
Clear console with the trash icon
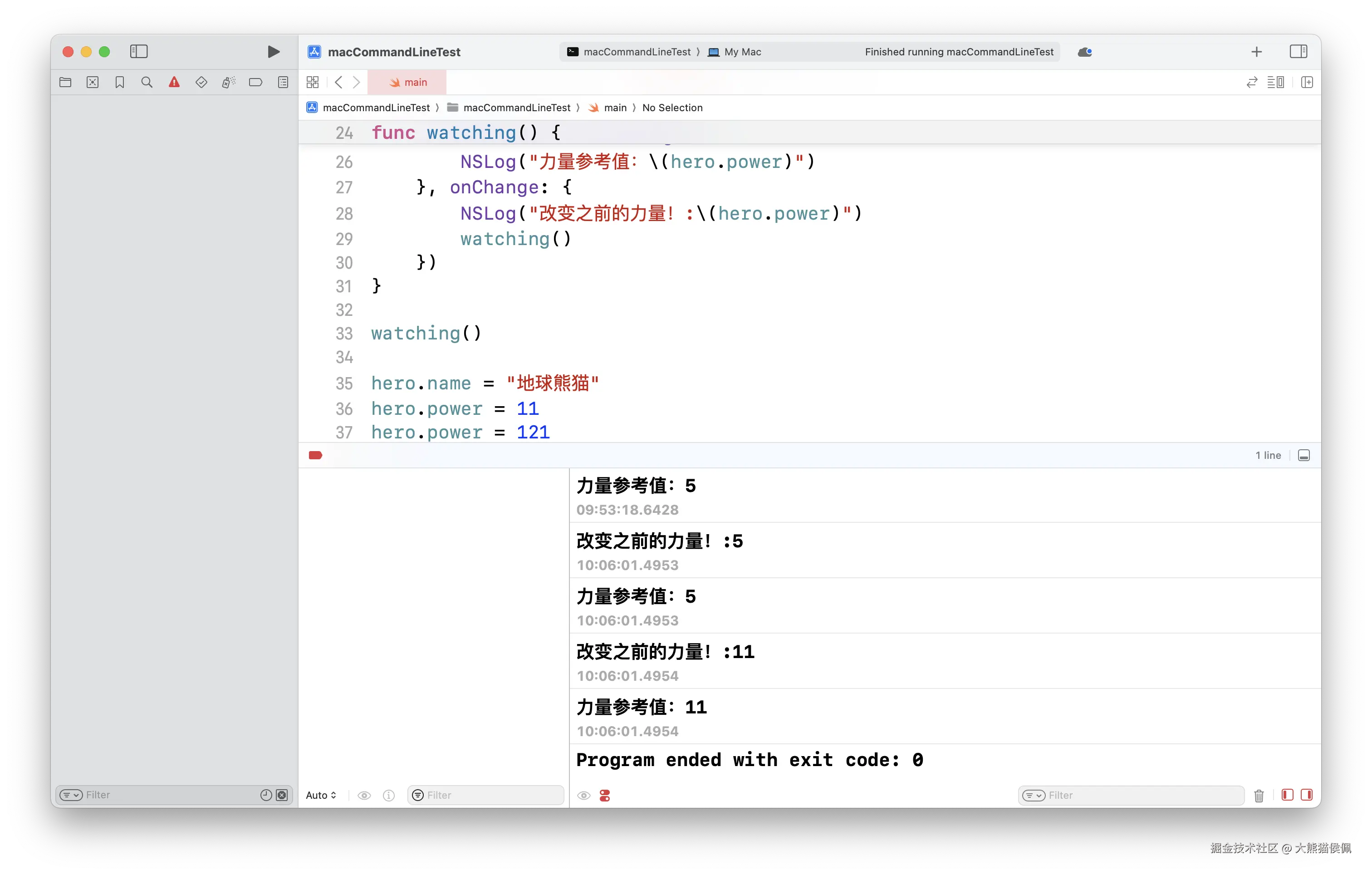[x=1259, y=795]
